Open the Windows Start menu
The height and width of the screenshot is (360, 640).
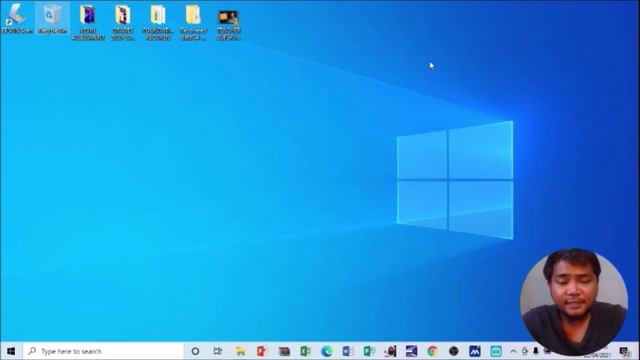pyautogui.click(x=11, y=351)
